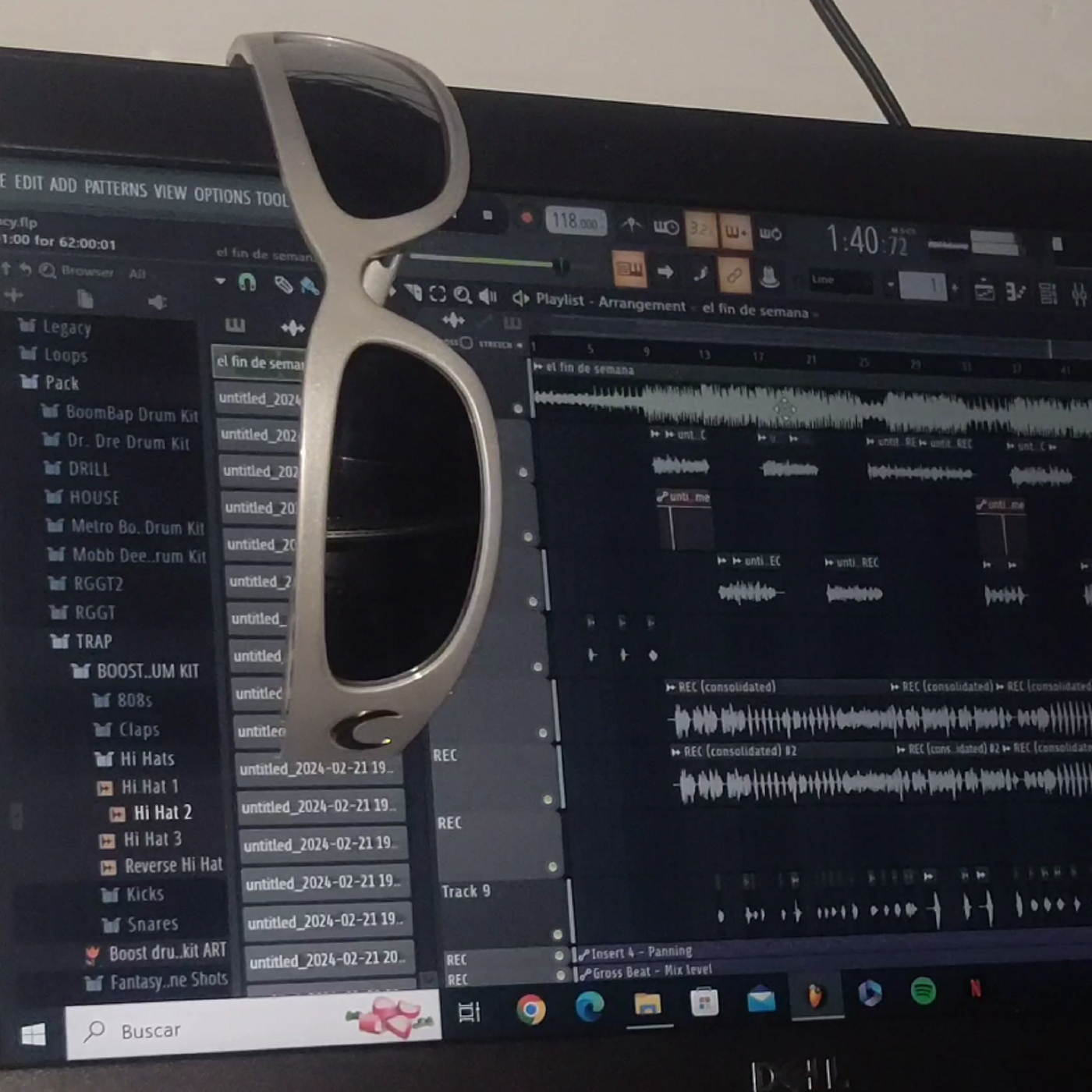Open the metronome icon next to tempo
This screenshot has height=1092, width=1092.
pyautogui.click(x=630, y=227)
